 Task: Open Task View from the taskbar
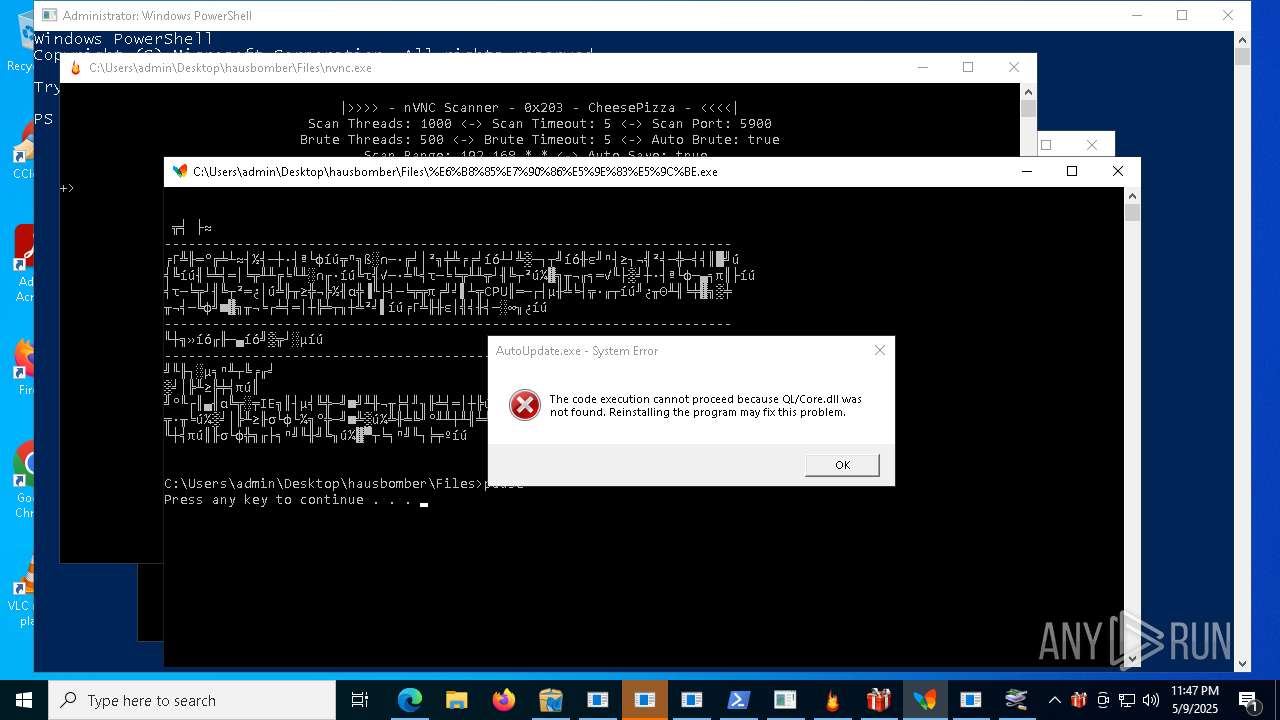360,700
